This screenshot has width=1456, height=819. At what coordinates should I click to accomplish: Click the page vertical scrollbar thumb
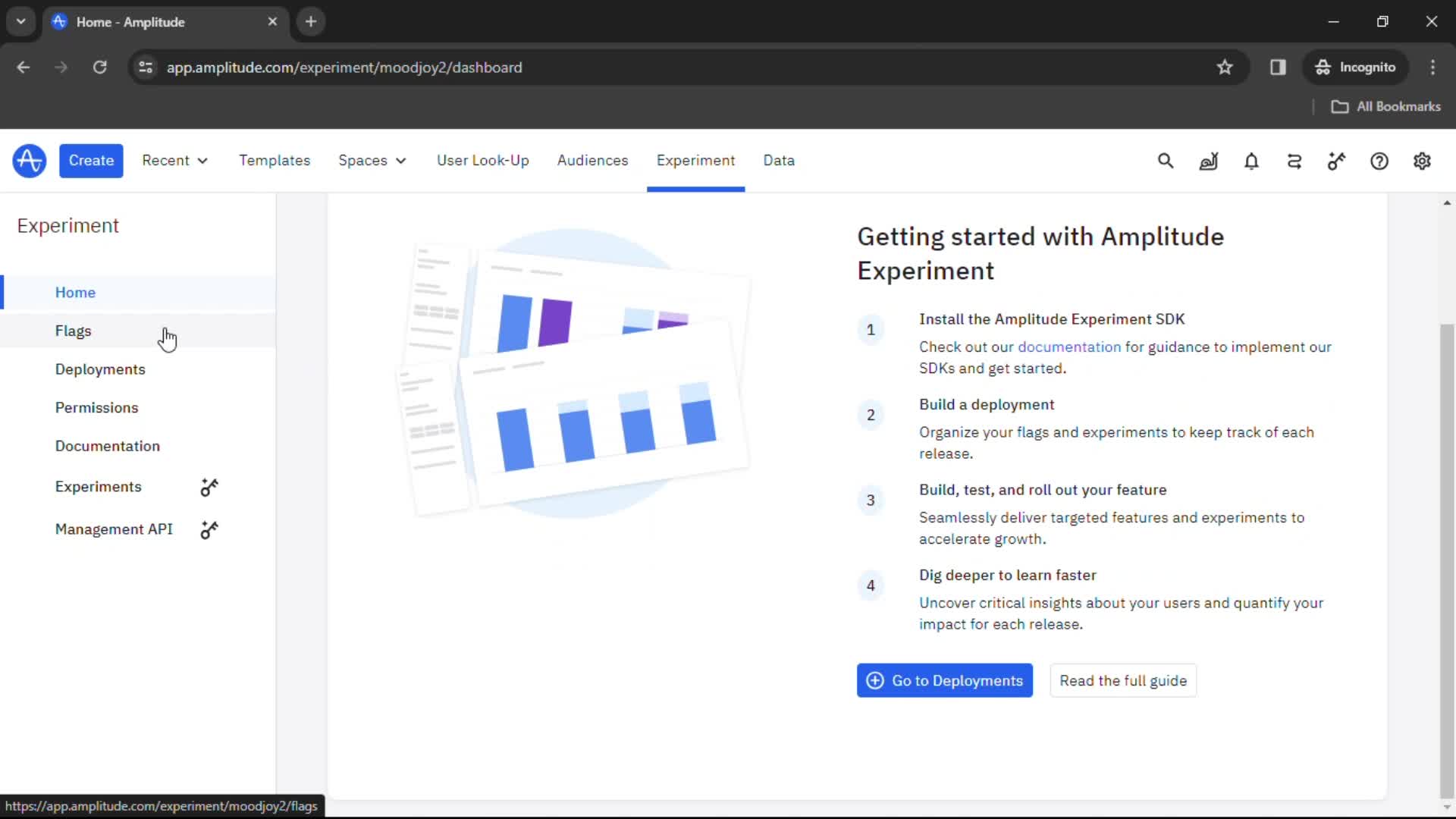tap(1447, 561)
